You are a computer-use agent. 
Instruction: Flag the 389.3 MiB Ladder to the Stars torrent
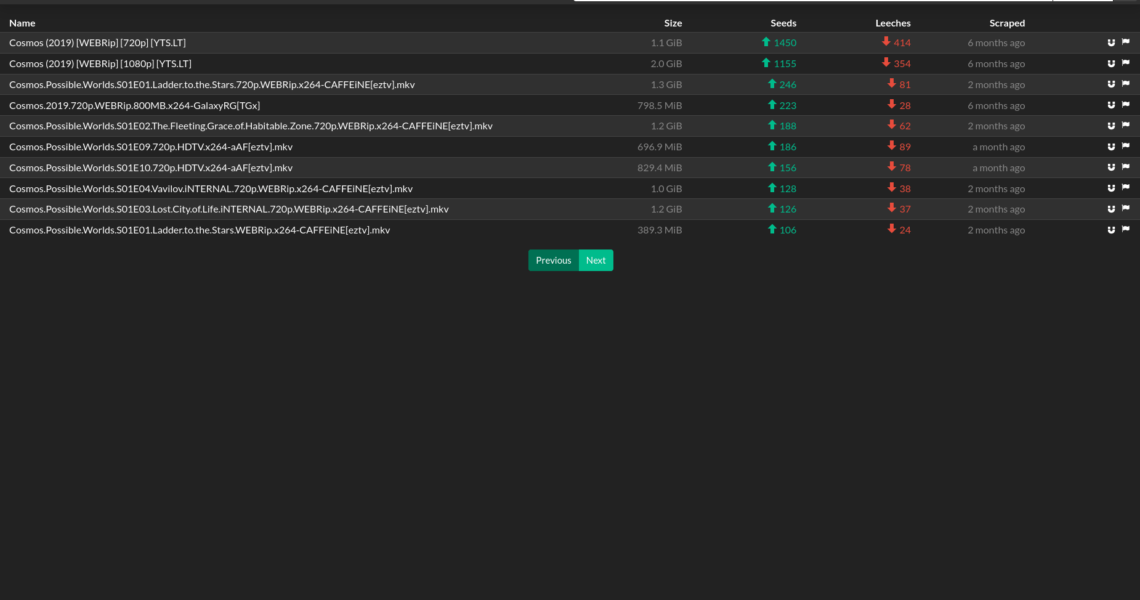(1125, 230)
